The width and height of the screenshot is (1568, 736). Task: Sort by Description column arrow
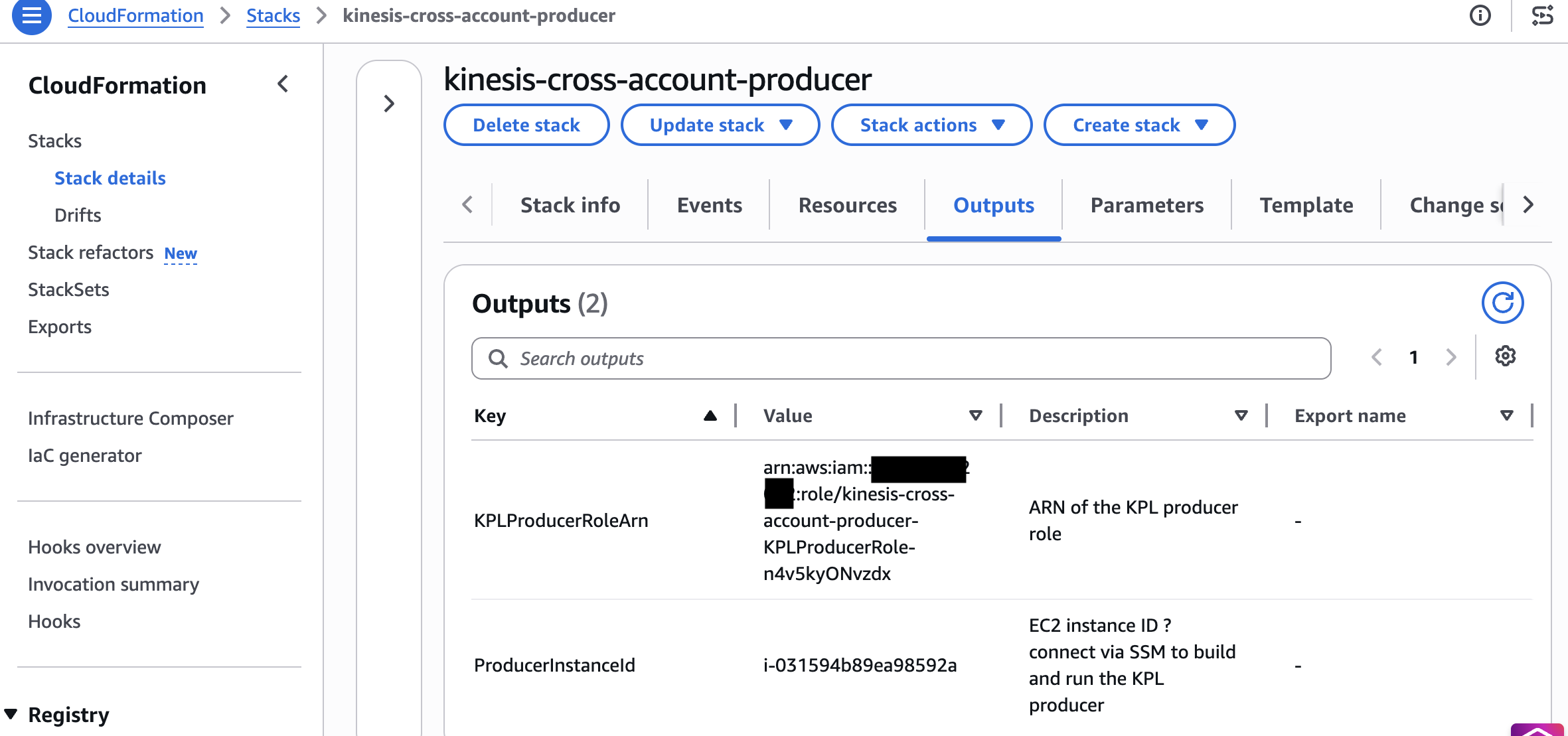click(x=1241, y=416)
